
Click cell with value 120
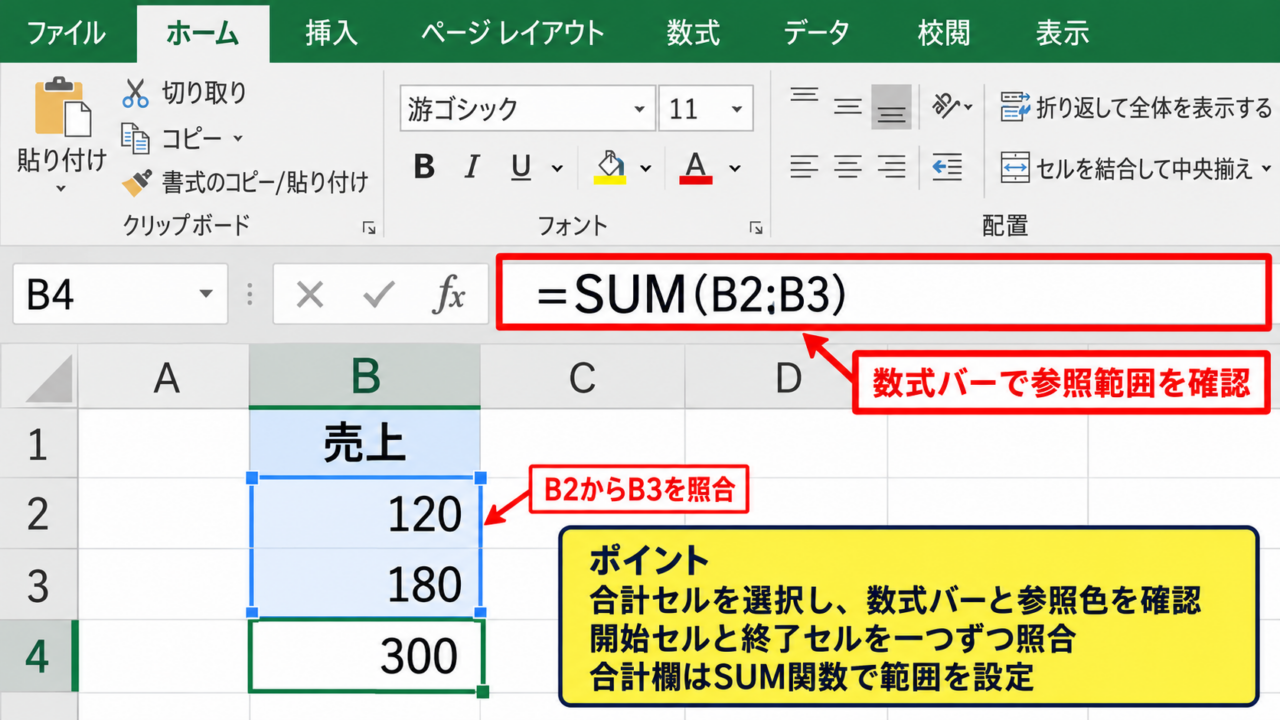[365, 513]
